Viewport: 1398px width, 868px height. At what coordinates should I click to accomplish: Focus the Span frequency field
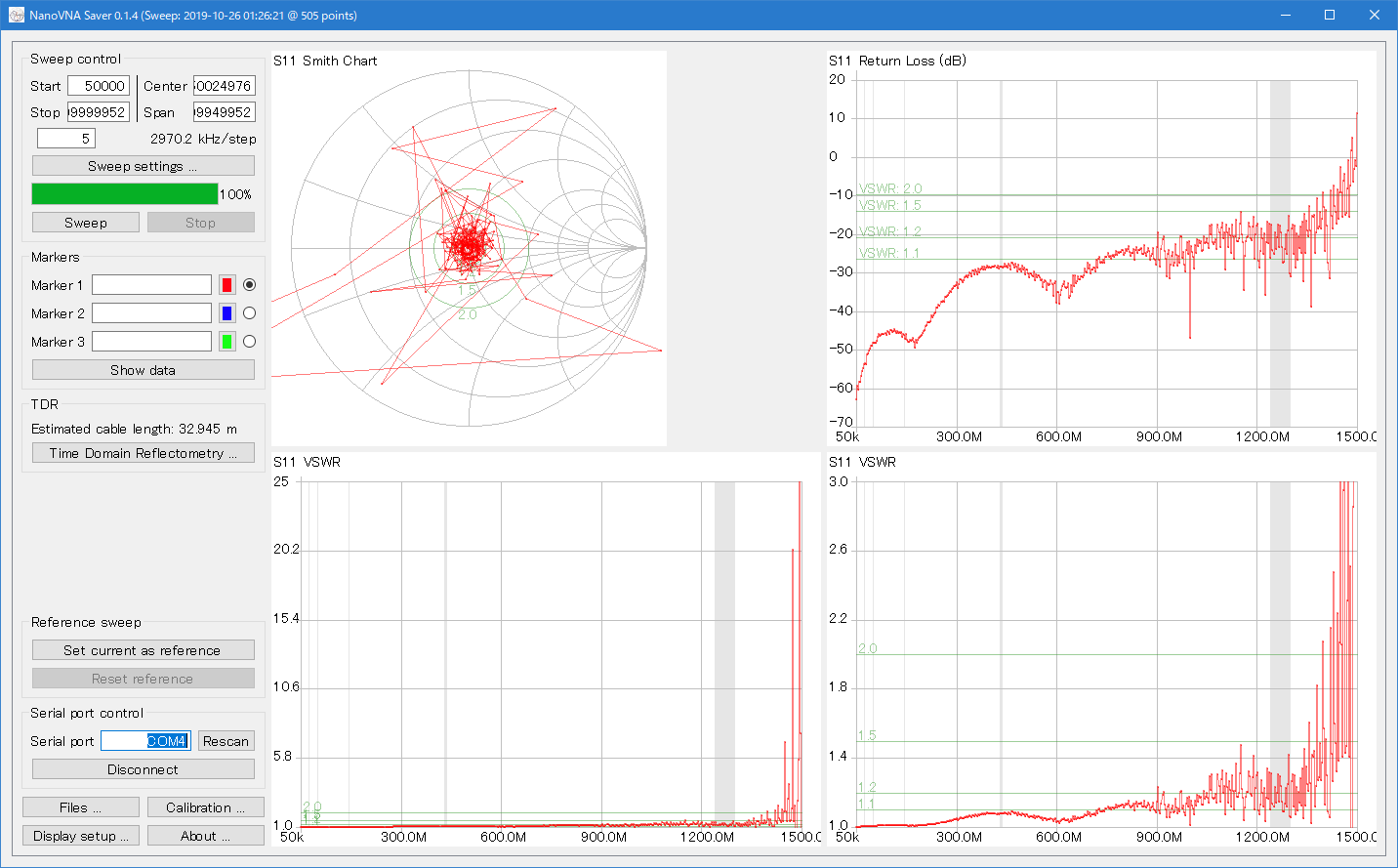point(225,112)
